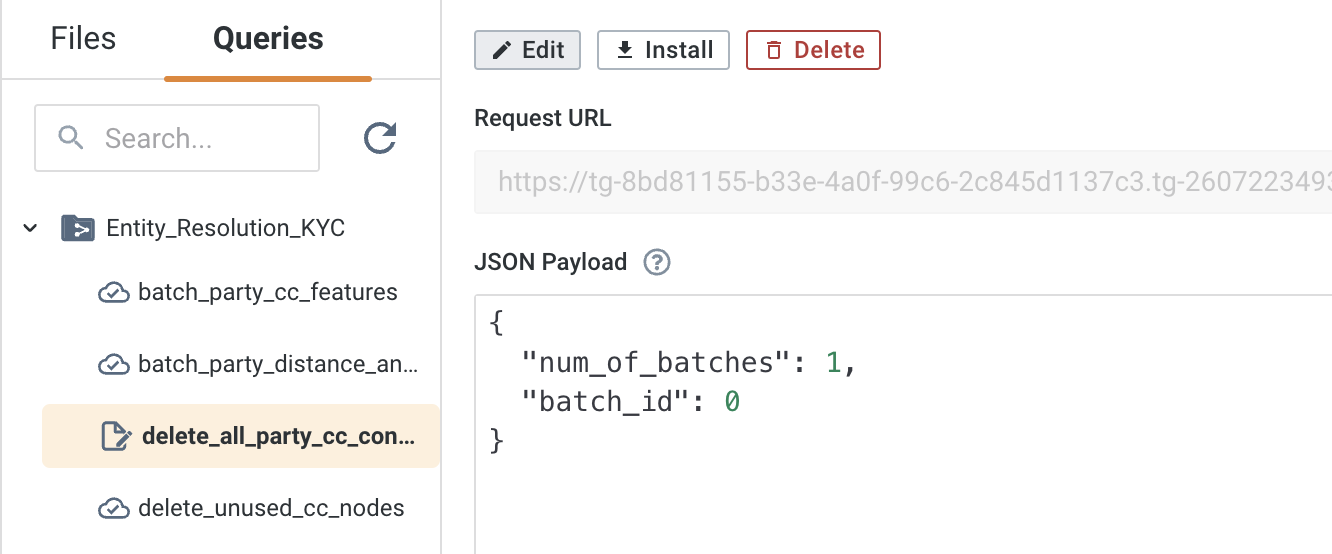Open the delete_unused_cc_nodes query
Viewport: 1332px width, 554px height.
[x=271, y=508]
